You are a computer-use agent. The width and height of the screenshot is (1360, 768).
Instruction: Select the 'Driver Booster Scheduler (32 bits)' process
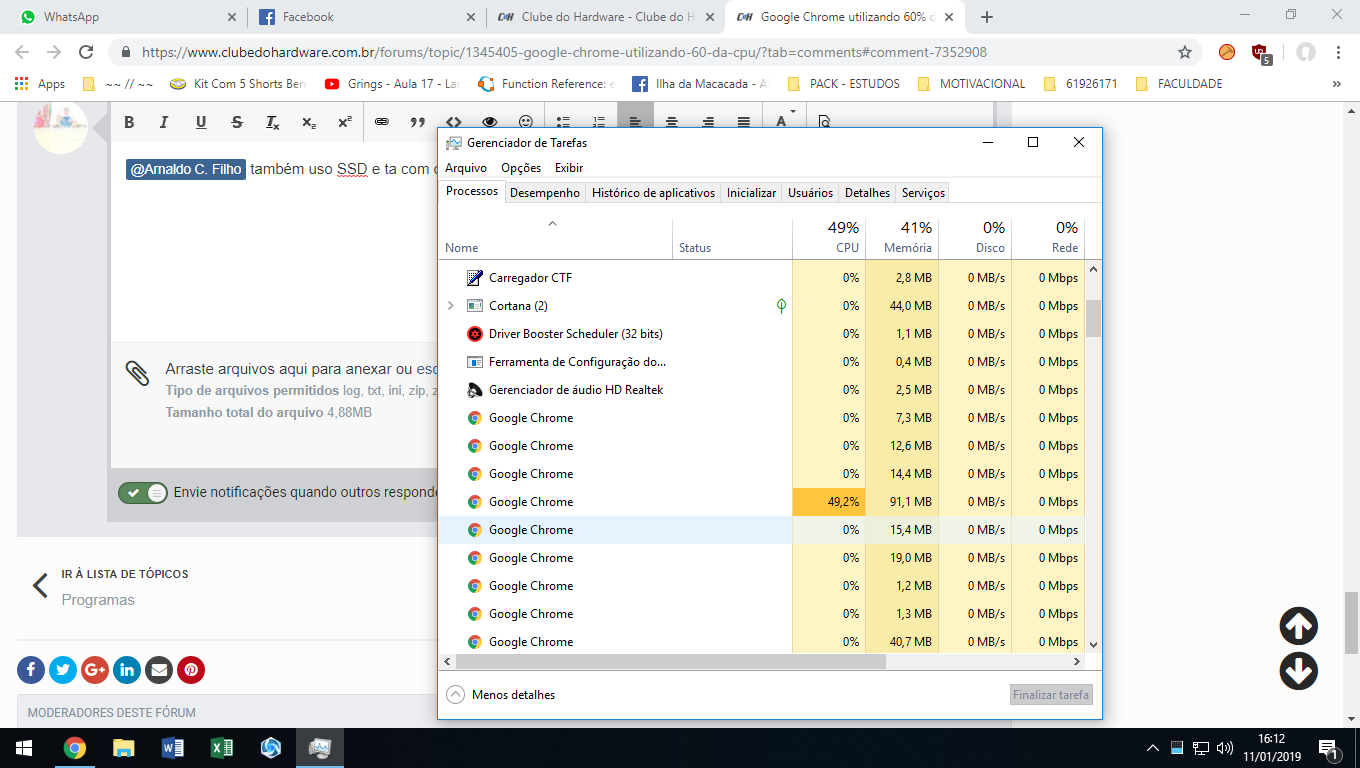(762, 334)
